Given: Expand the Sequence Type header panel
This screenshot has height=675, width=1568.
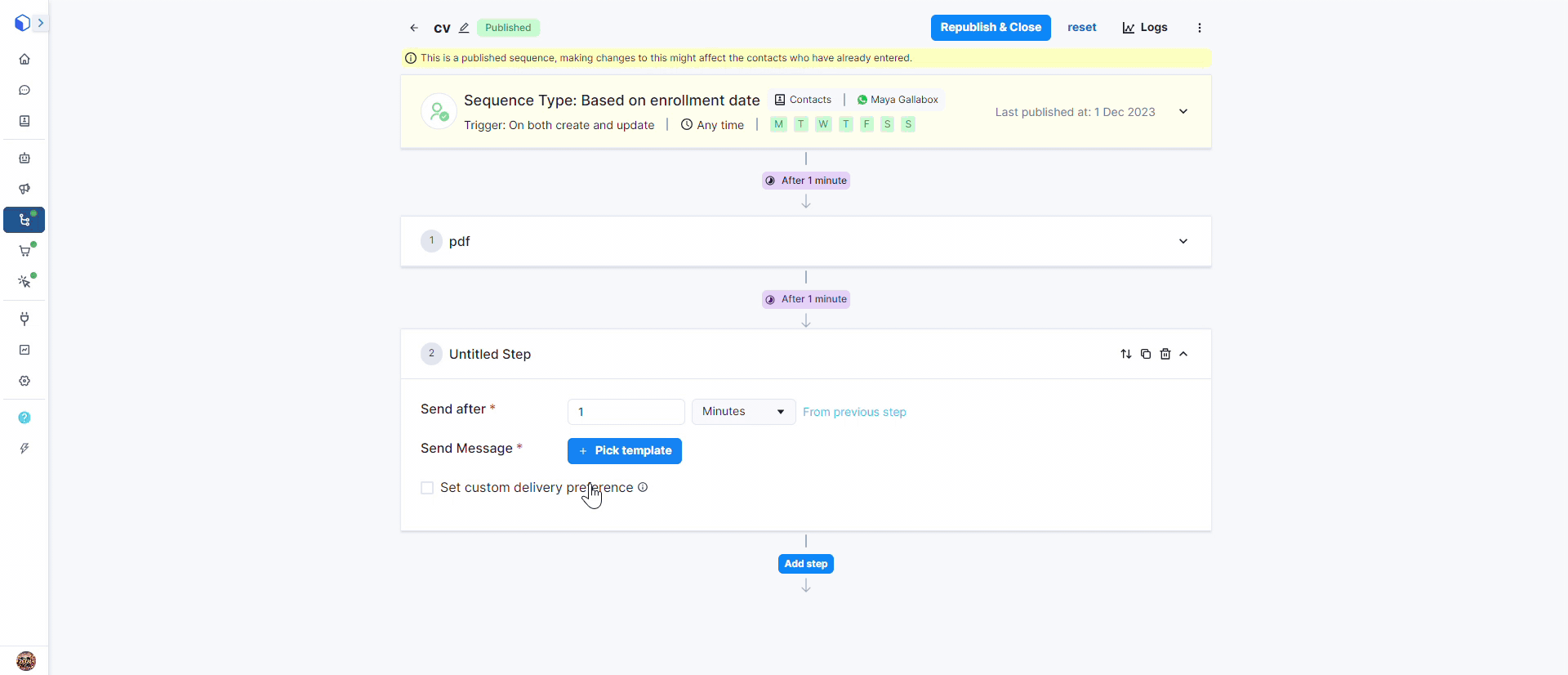Looking at the screenshot, I should pos(1183,111).
